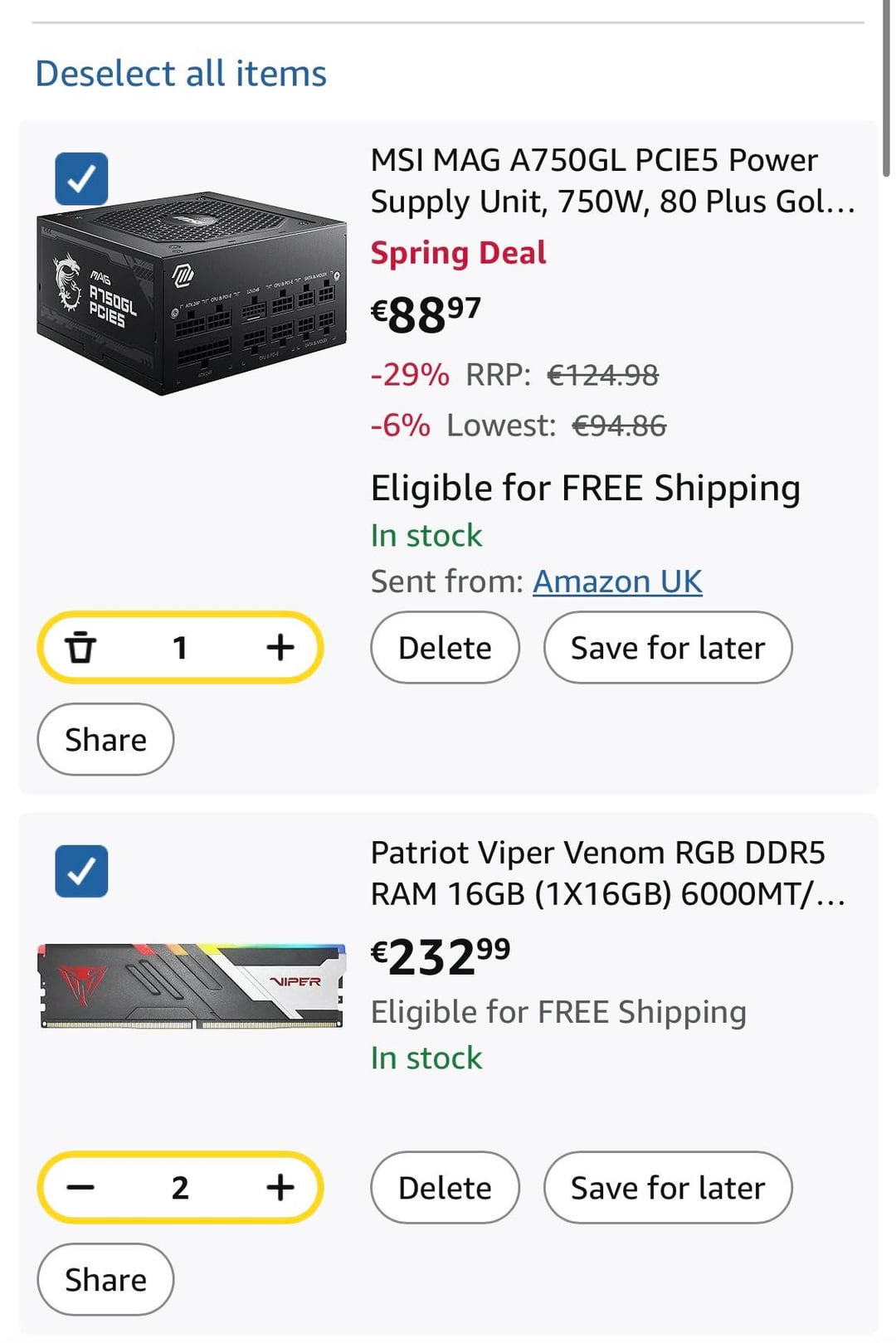Image resolution: width=896 pixels, height=1343 pixels.
Task: Open the Patriot Viper Venom RGB title
Action: coord(607,873)
